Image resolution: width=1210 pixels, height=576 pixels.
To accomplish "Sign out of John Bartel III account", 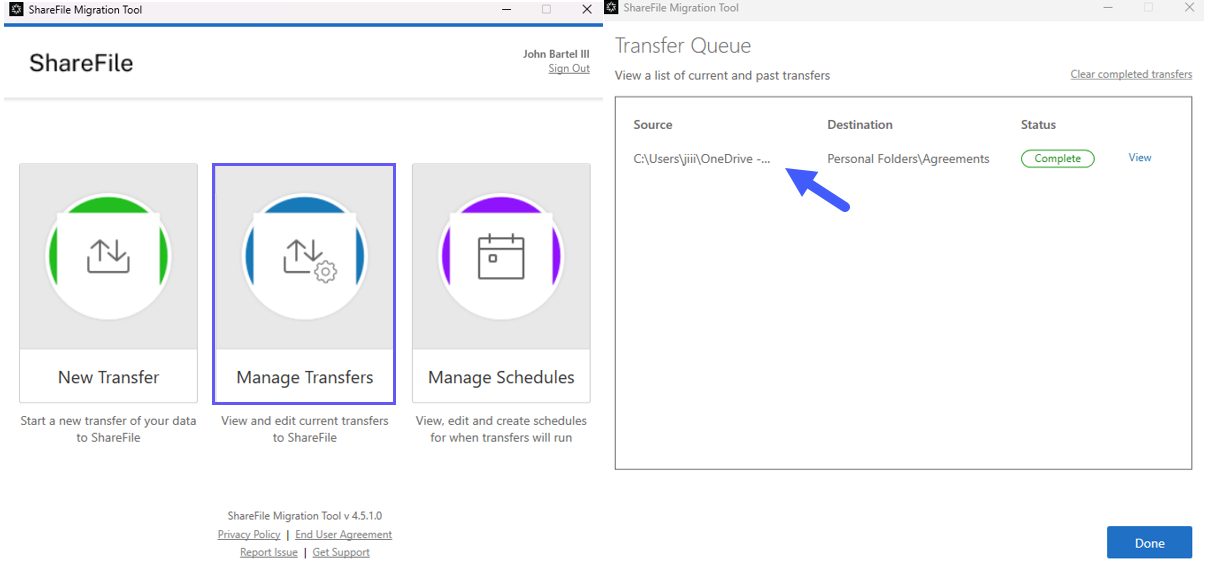I will pyautogui.click(x=568, y=69).
